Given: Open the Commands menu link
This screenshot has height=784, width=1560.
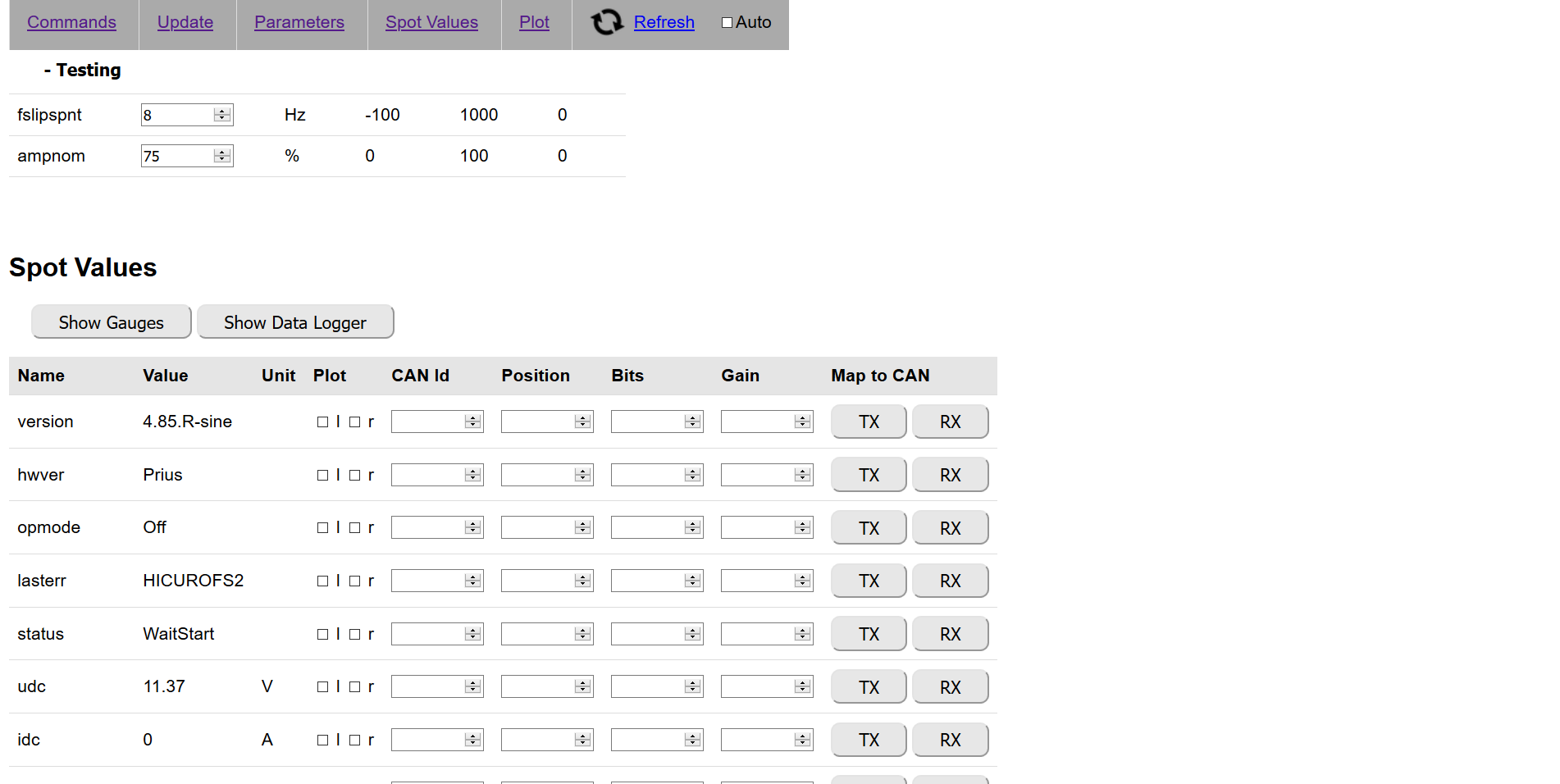Looking at the screenshot, I should point(71,22).
